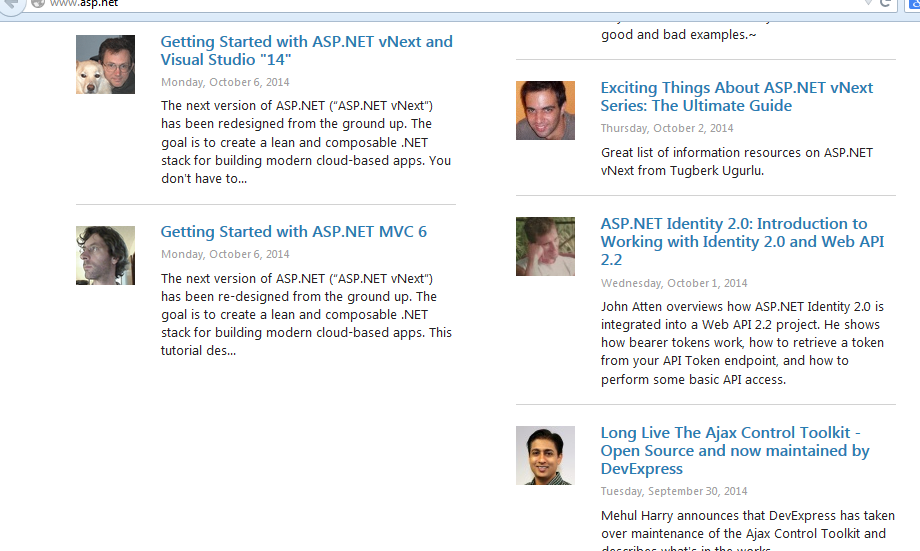Click the Wednesday, October 1, 2014 date
920x551 pixels.
[x=673, y=284]
